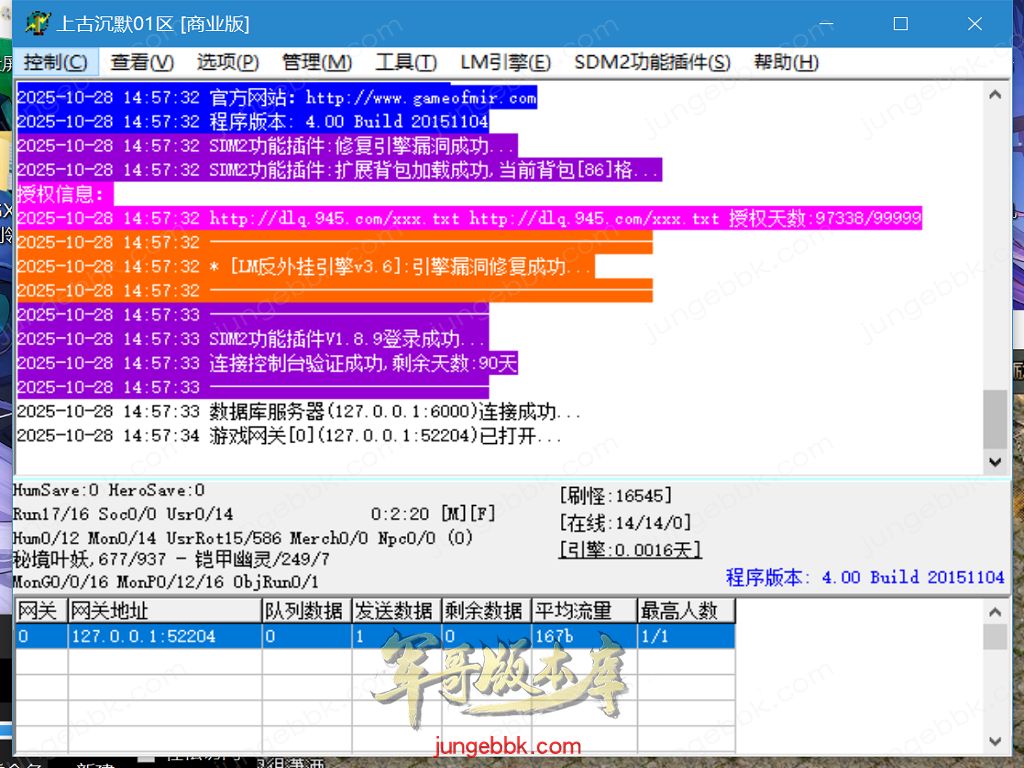
Task: Click the 平均流量 column header
Action: [584, 611]
